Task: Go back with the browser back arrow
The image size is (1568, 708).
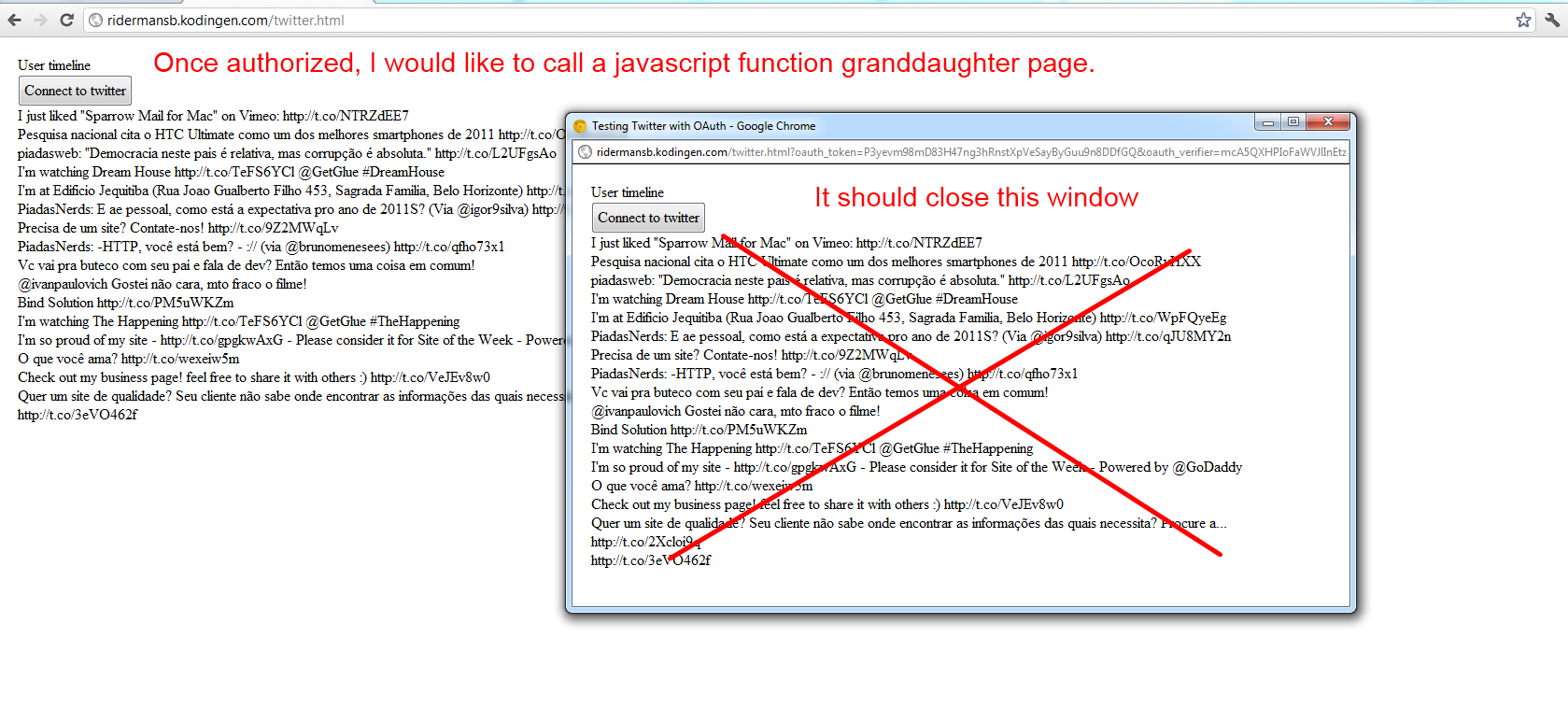Action: pyautogui.click(x=14, y=20)
